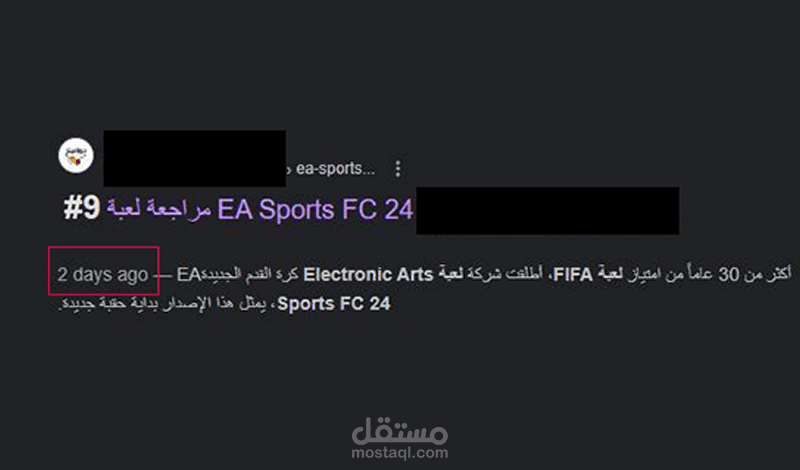Click bold 'Sports FC 24' on second snippet line
Viewport: 800px width, 470px height.
(334, 304)
